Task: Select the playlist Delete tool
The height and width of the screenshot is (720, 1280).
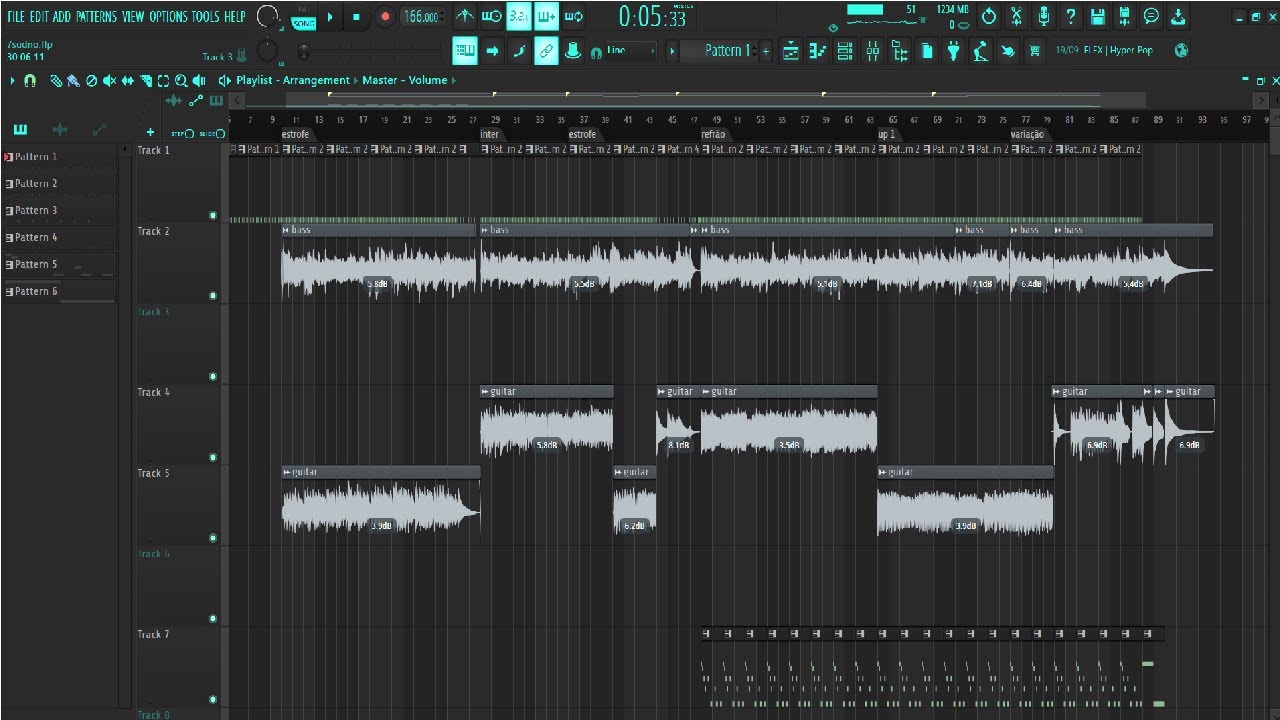Action: (x=92, y=81)
